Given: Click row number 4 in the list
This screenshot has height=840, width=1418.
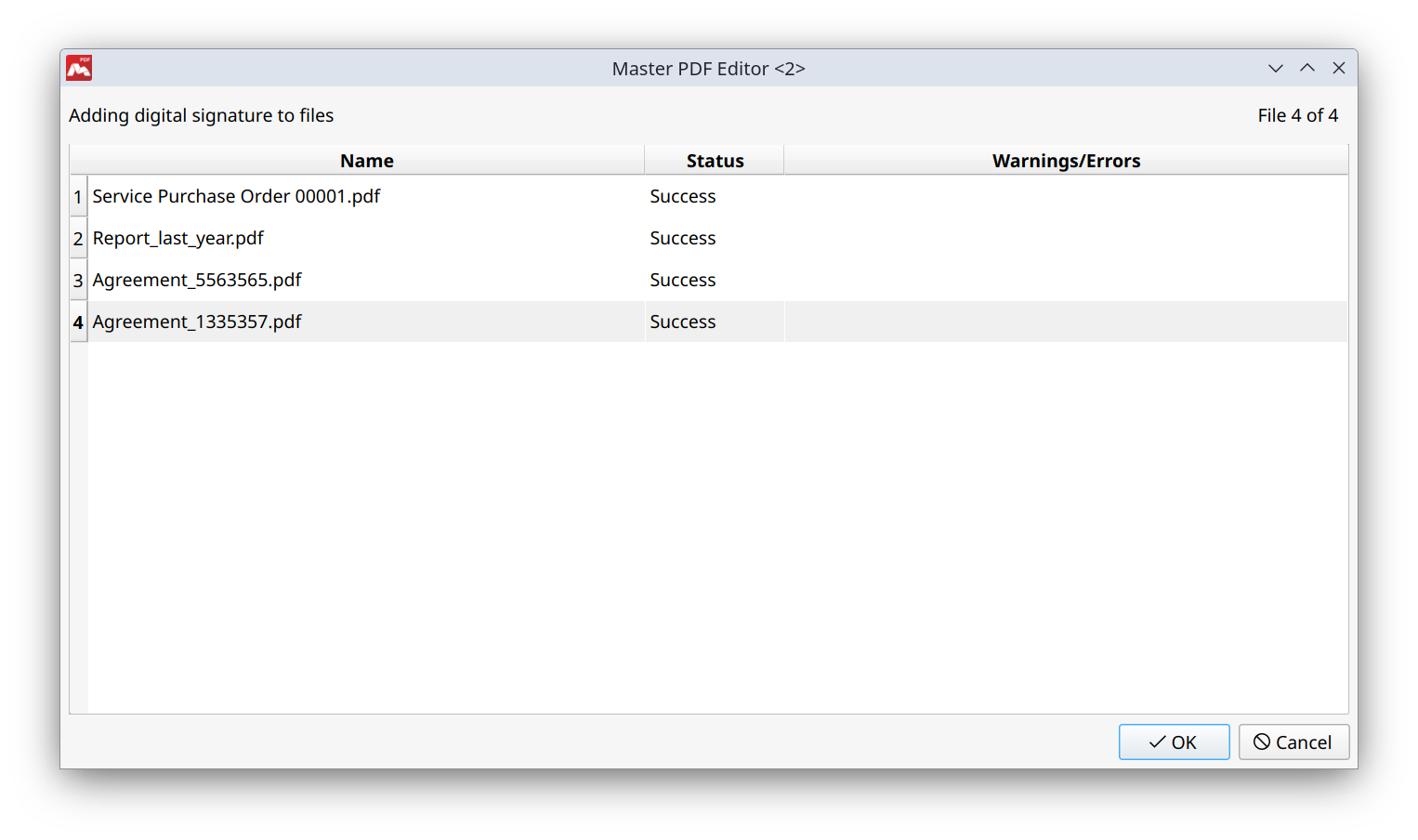Looking at the screenshot, I should coord(78,322).
